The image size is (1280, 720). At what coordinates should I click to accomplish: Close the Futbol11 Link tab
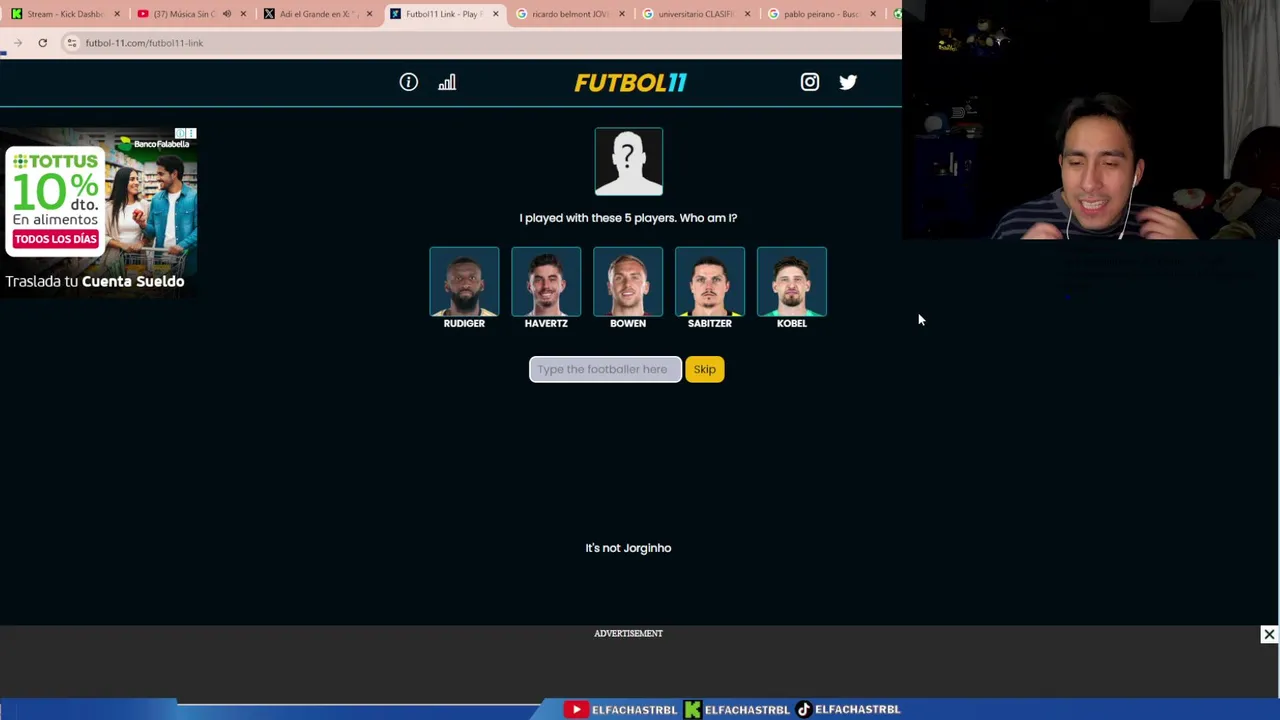tap(495, 14)
